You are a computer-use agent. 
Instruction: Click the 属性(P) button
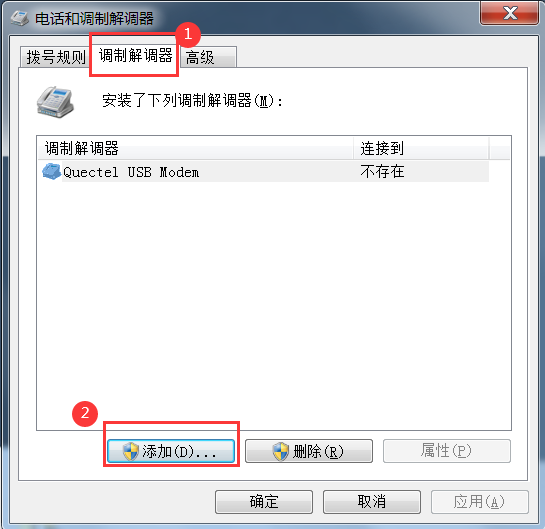[x=447, y=451]
